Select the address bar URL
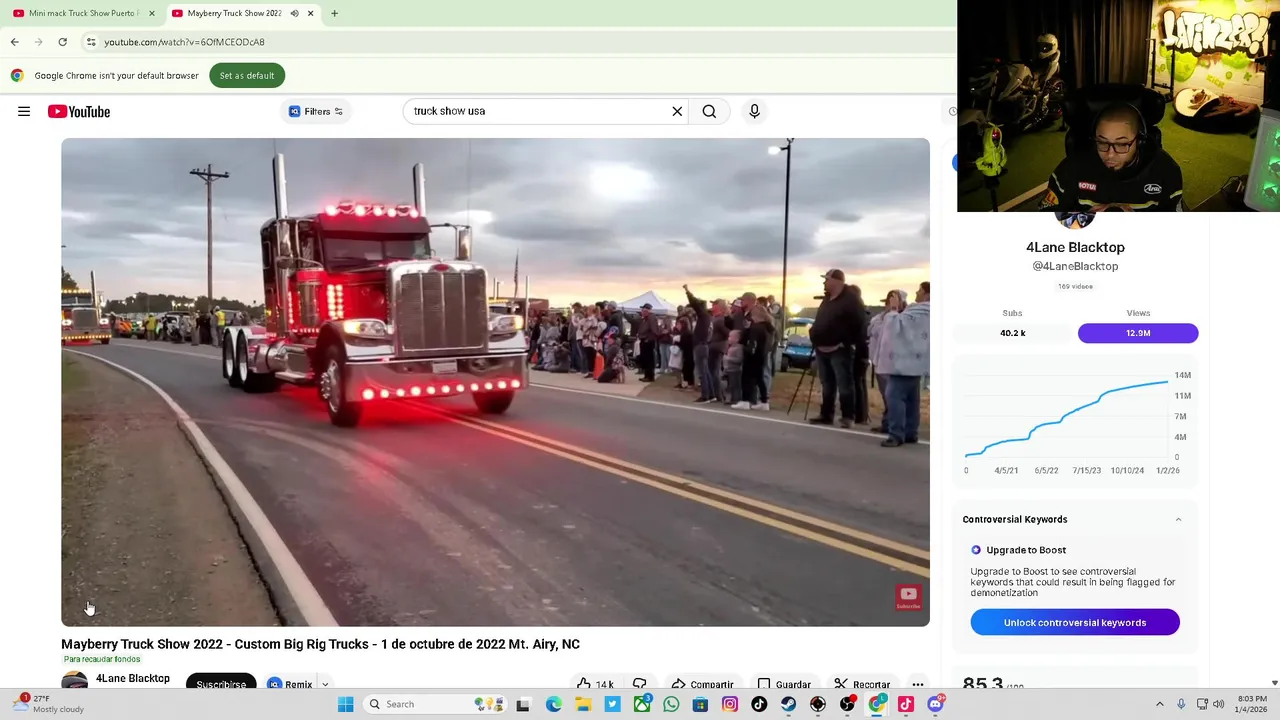Image resolution: width=1280 pixels, height=720 pixels. [x=184, y=42]
